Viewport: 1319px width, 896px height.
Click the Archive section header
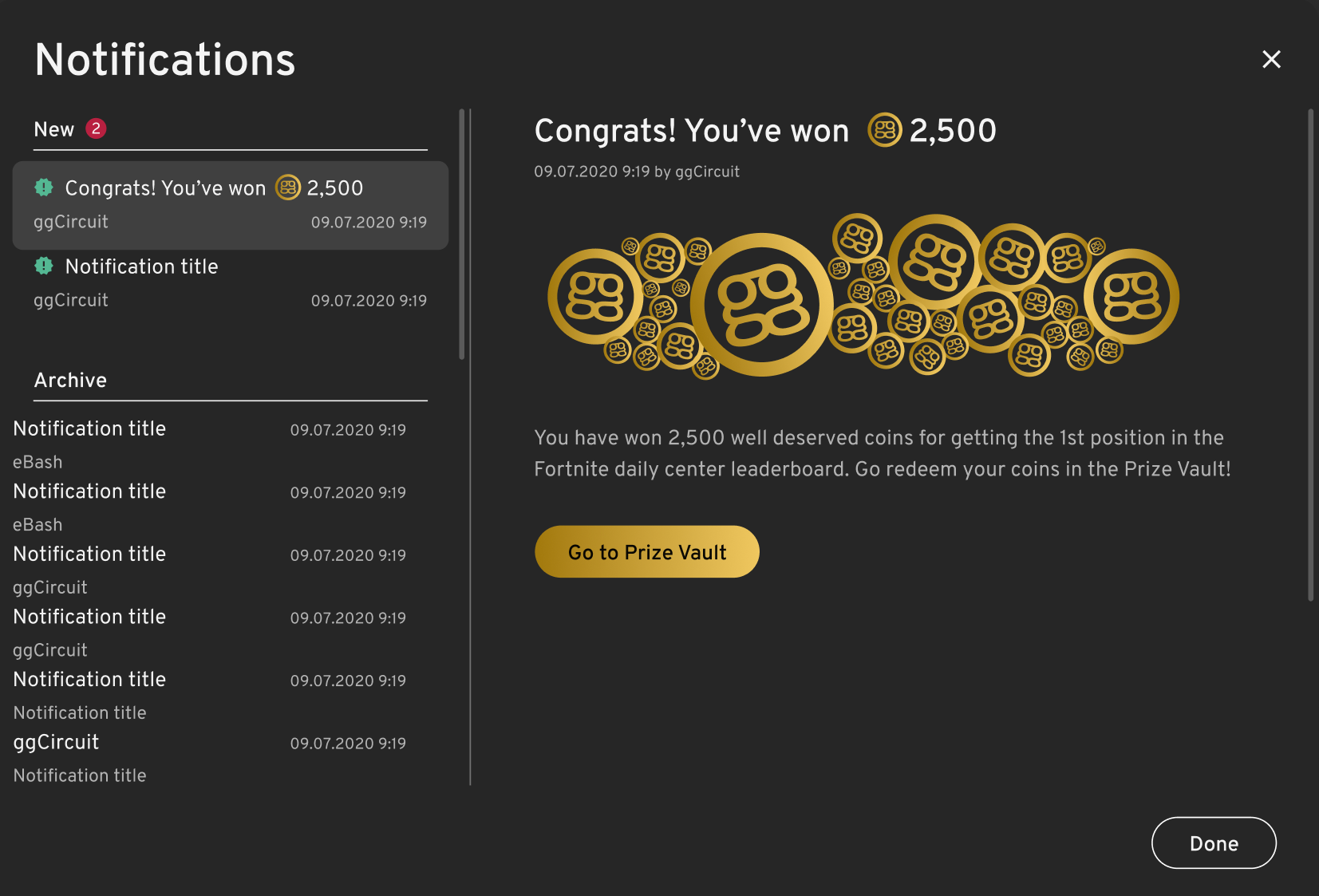[x=70, y=381]
